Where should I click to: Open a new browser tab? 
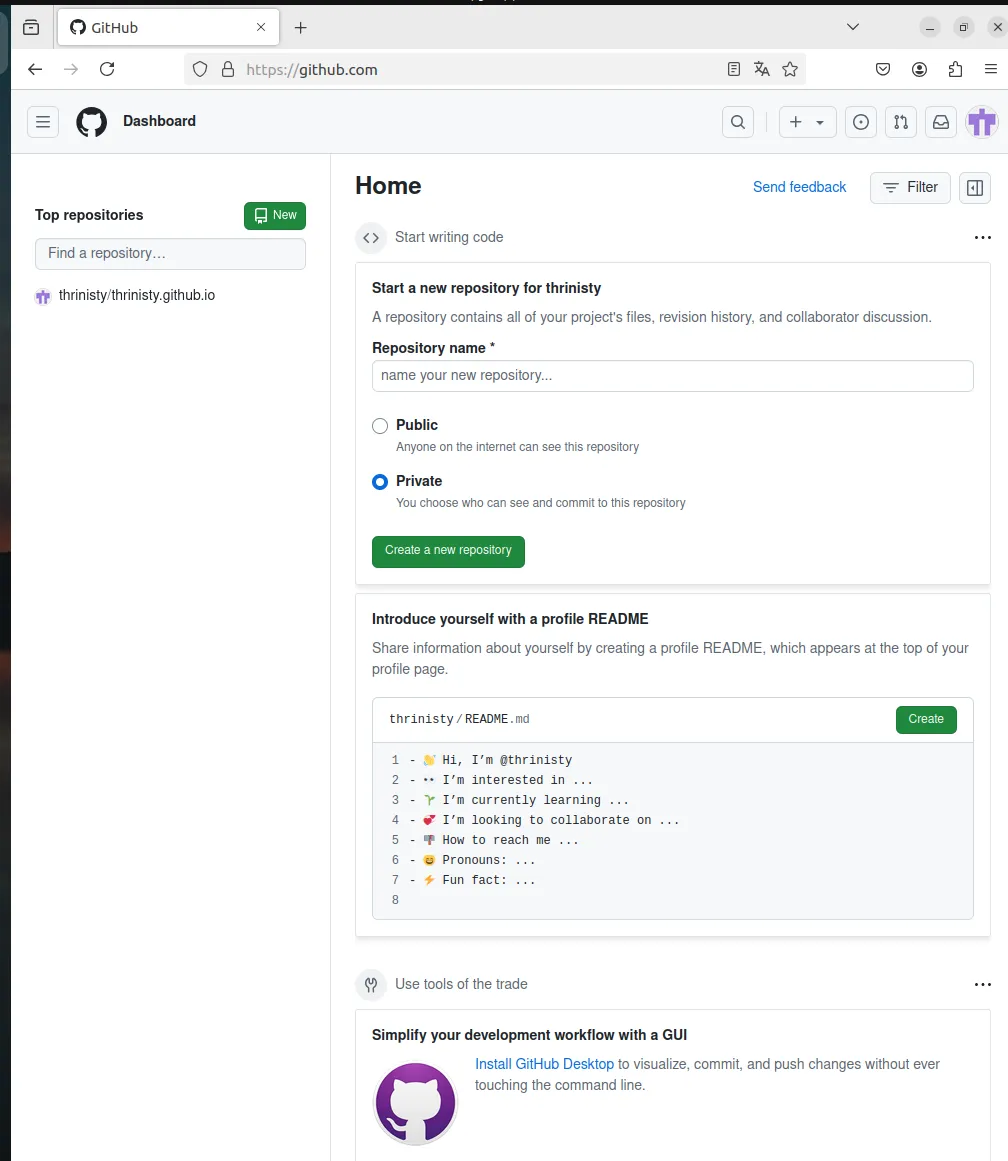pos(301,28)
